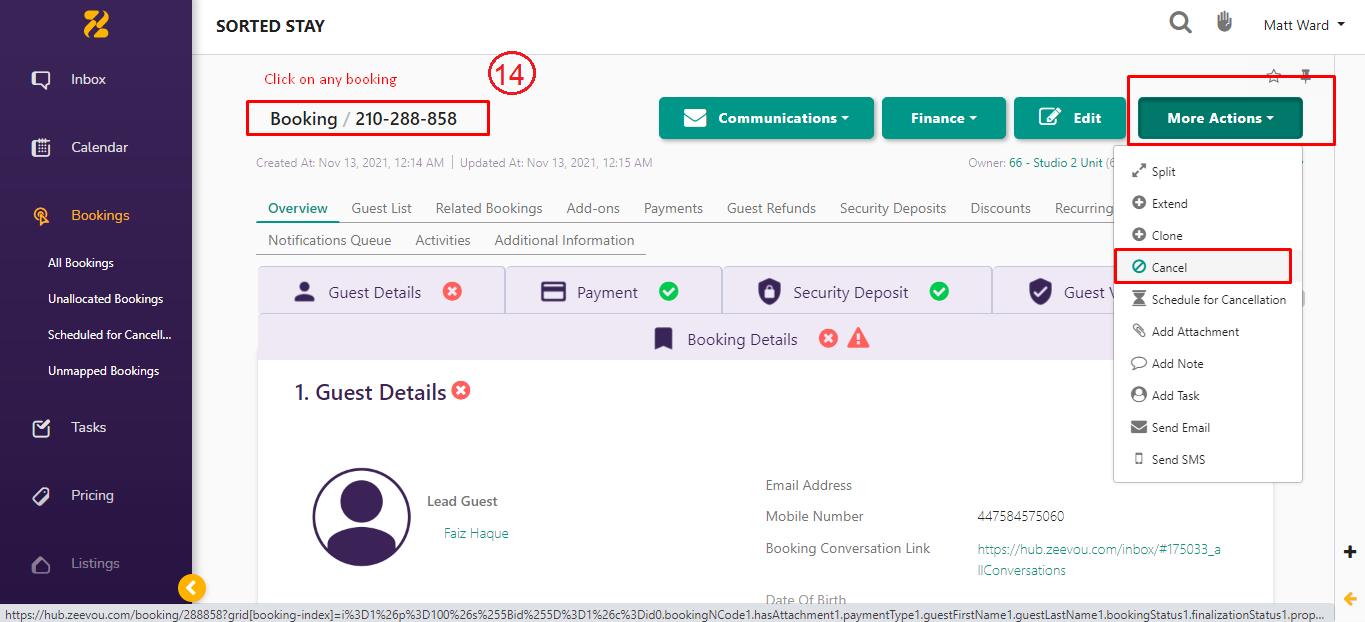Open the Tasks checklist icon
This screenshot has height=622, width=1365.
click(41, 428)
